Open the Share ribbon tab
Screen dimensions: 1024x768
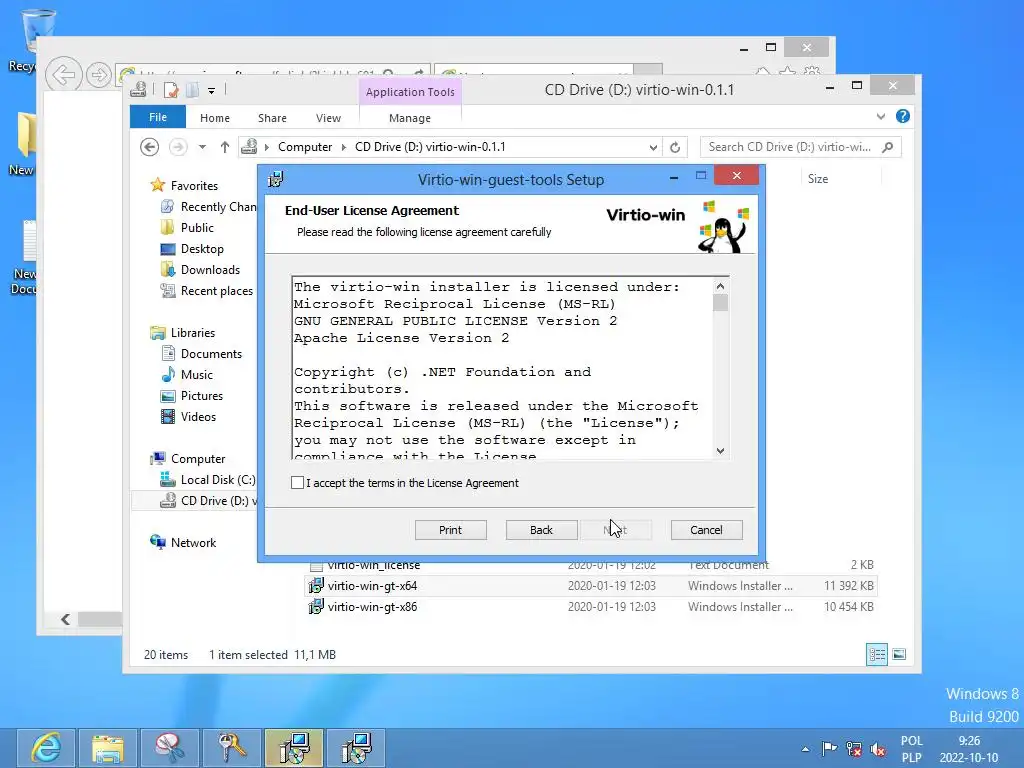[x=272, y=118]
